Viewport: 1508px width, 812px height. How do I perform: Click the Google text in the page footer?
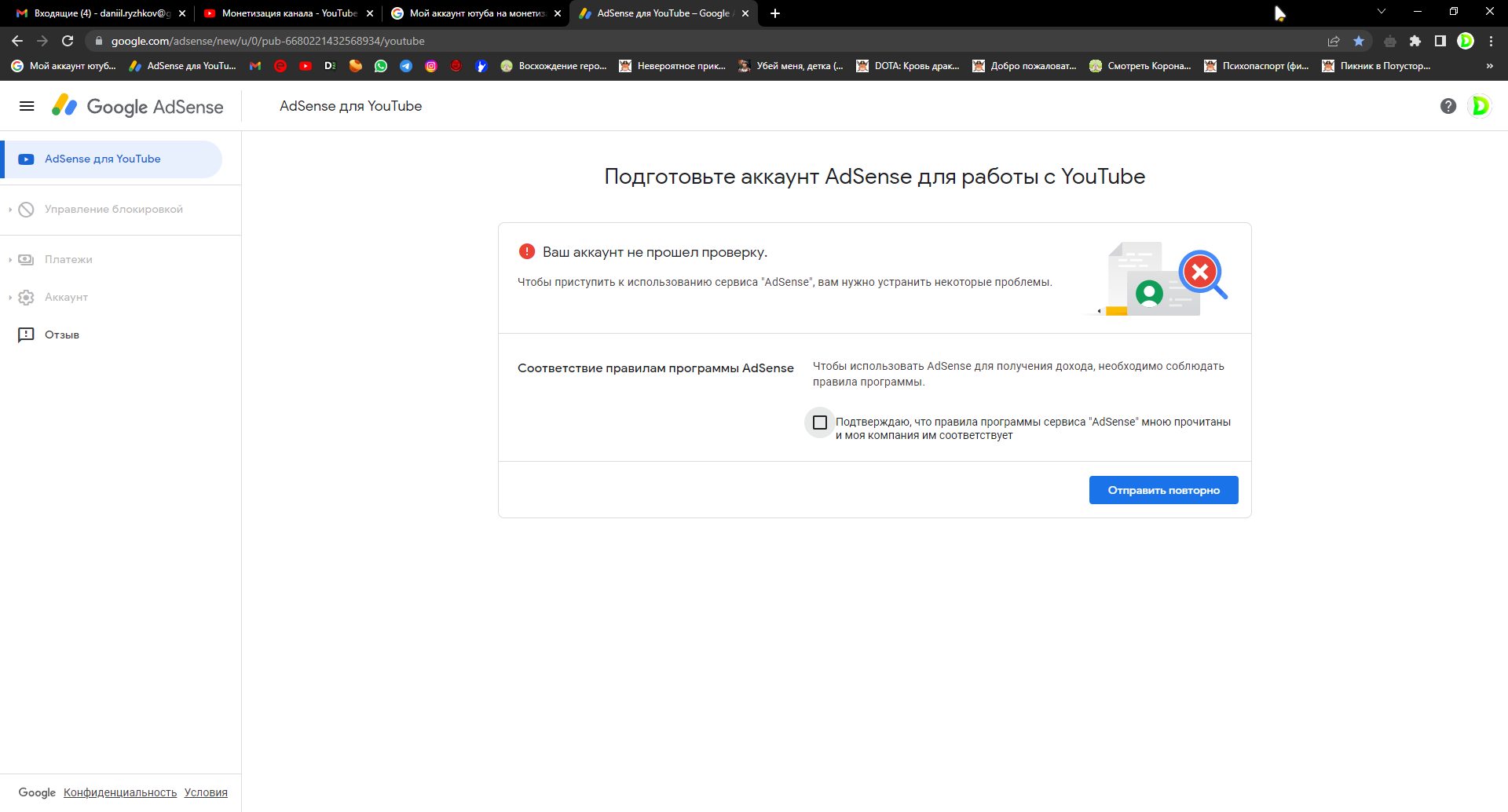(37, 792)
